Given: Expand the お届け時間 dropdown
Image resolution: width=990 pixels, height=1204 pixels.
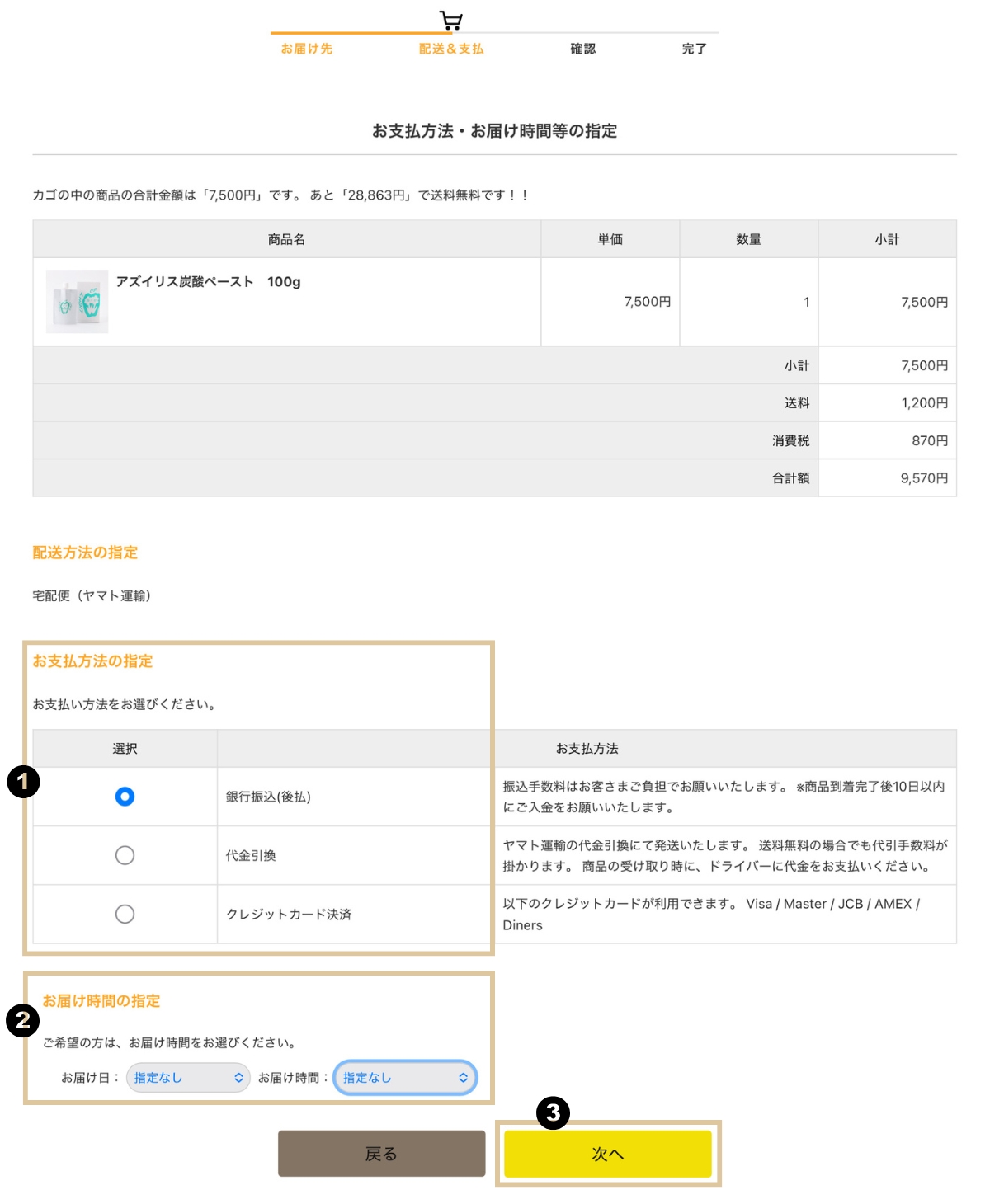Looking at the screenshot, I should coord(405,1078).
